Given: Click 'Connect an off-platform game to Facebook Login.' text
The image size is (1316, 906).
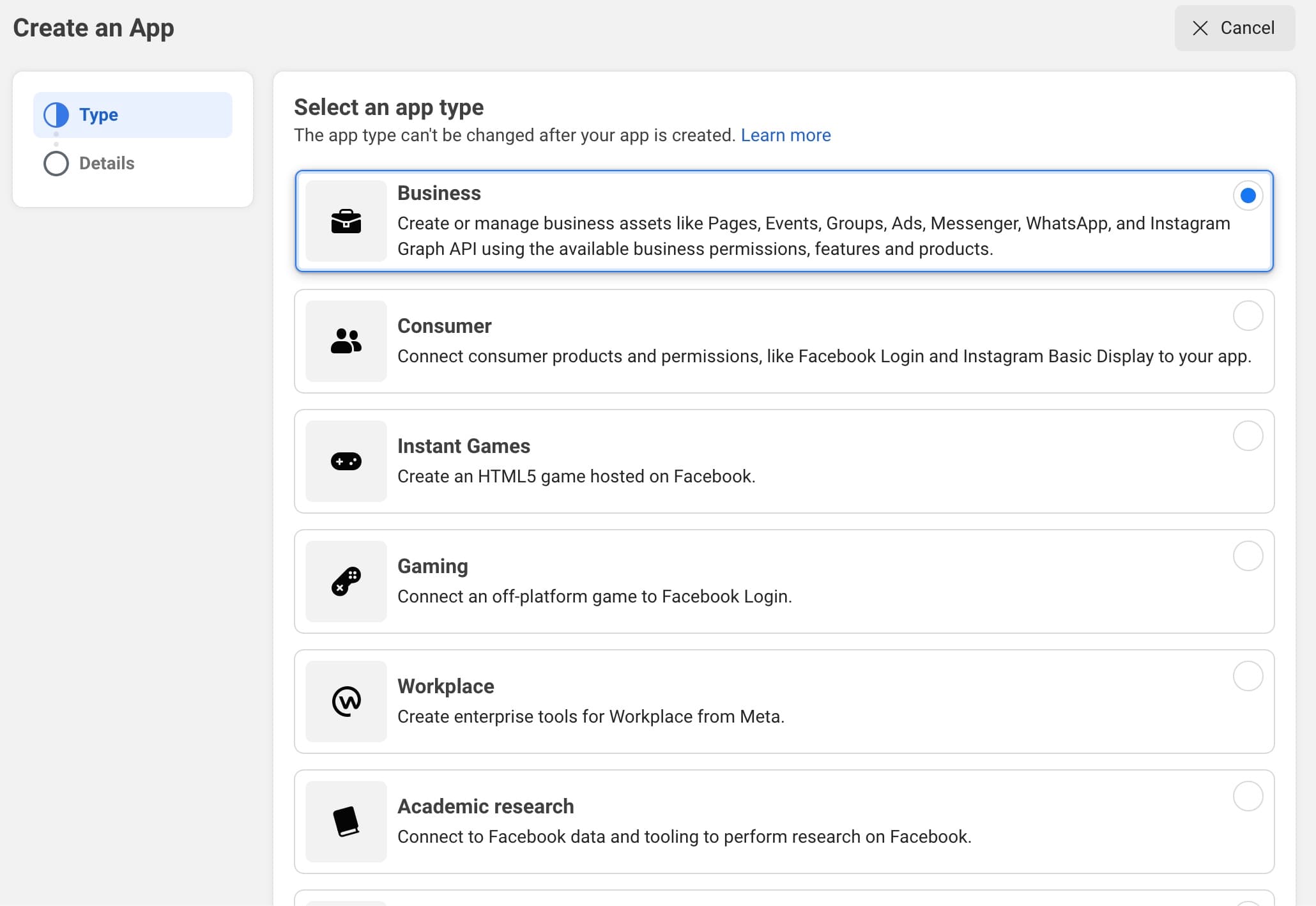Looking at the screenshot, I should pyautogui.click(x=595, y=597).
